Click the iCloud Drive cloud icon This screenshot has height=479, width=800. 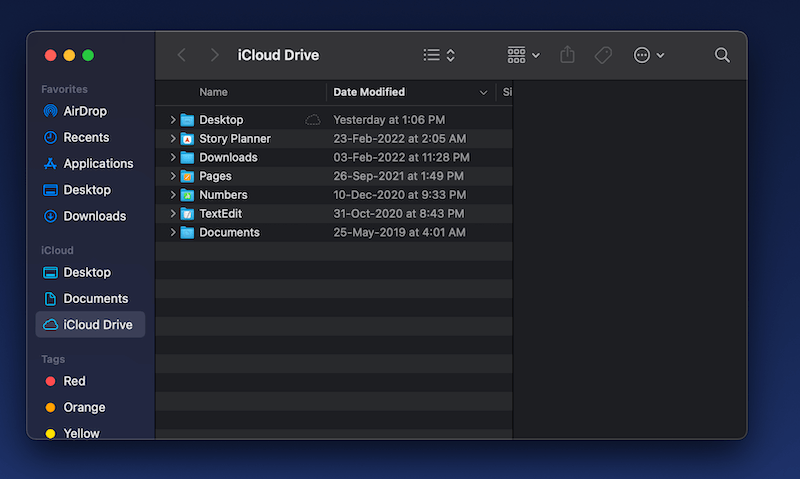click(50, 324)
